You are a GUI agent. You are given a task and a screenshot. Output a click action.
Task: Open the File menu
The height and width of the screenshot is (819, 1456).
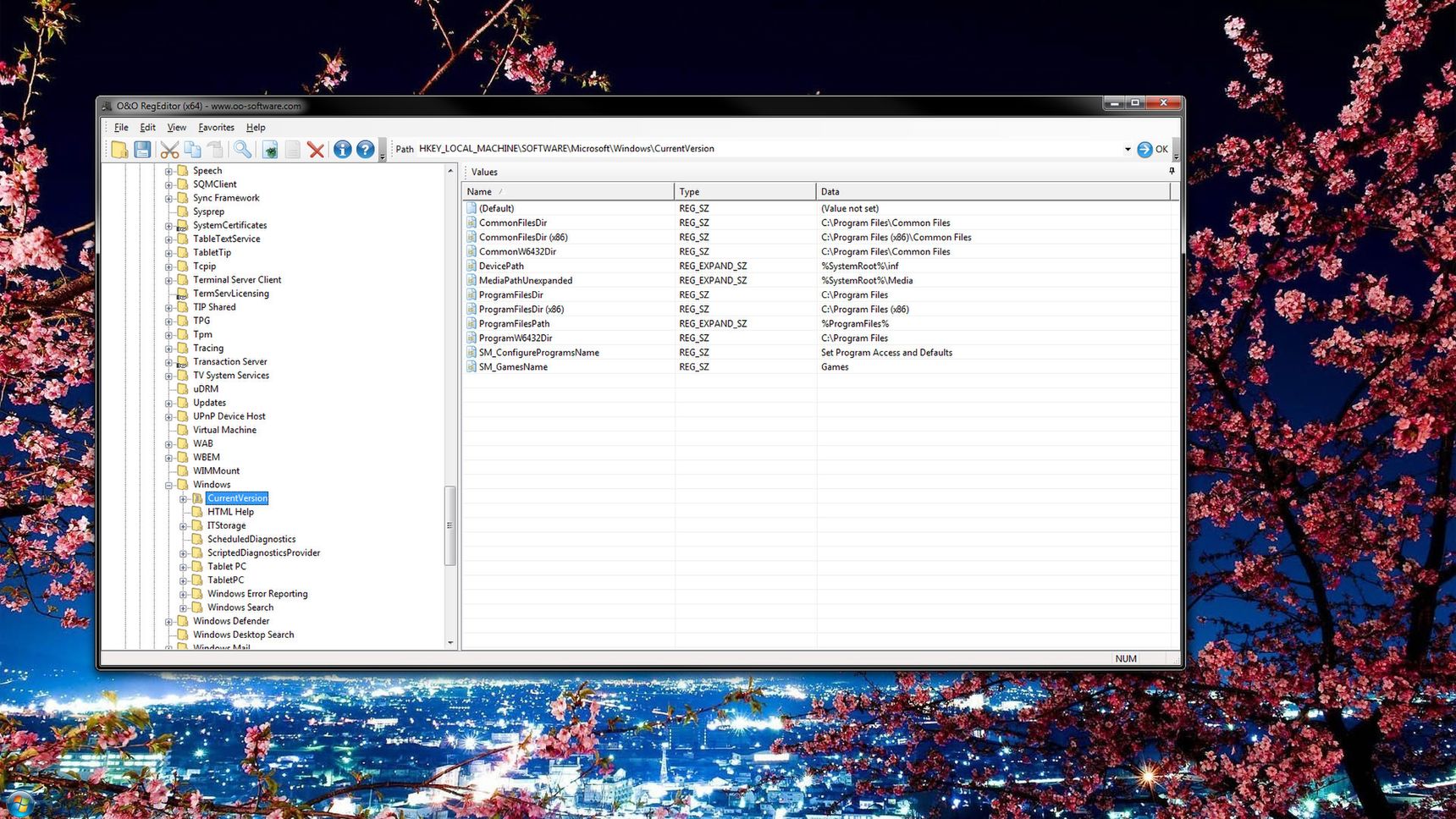pyautogui.click(x=121, y=128)
